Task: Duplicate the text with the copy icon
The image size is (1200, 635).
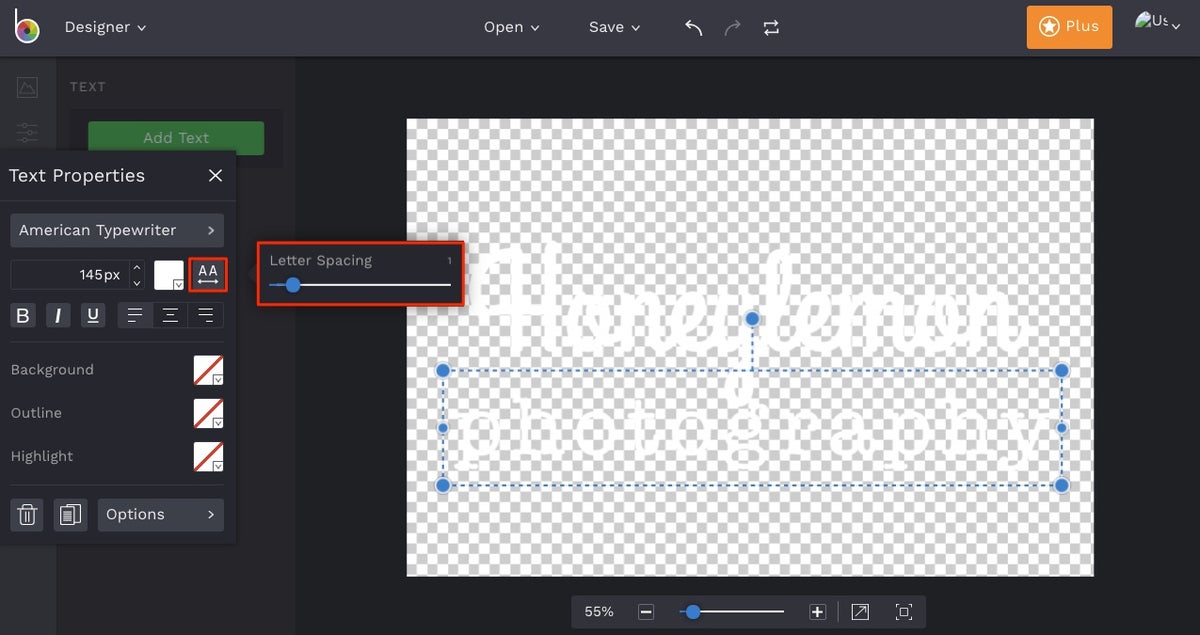Action: [70, 514]
